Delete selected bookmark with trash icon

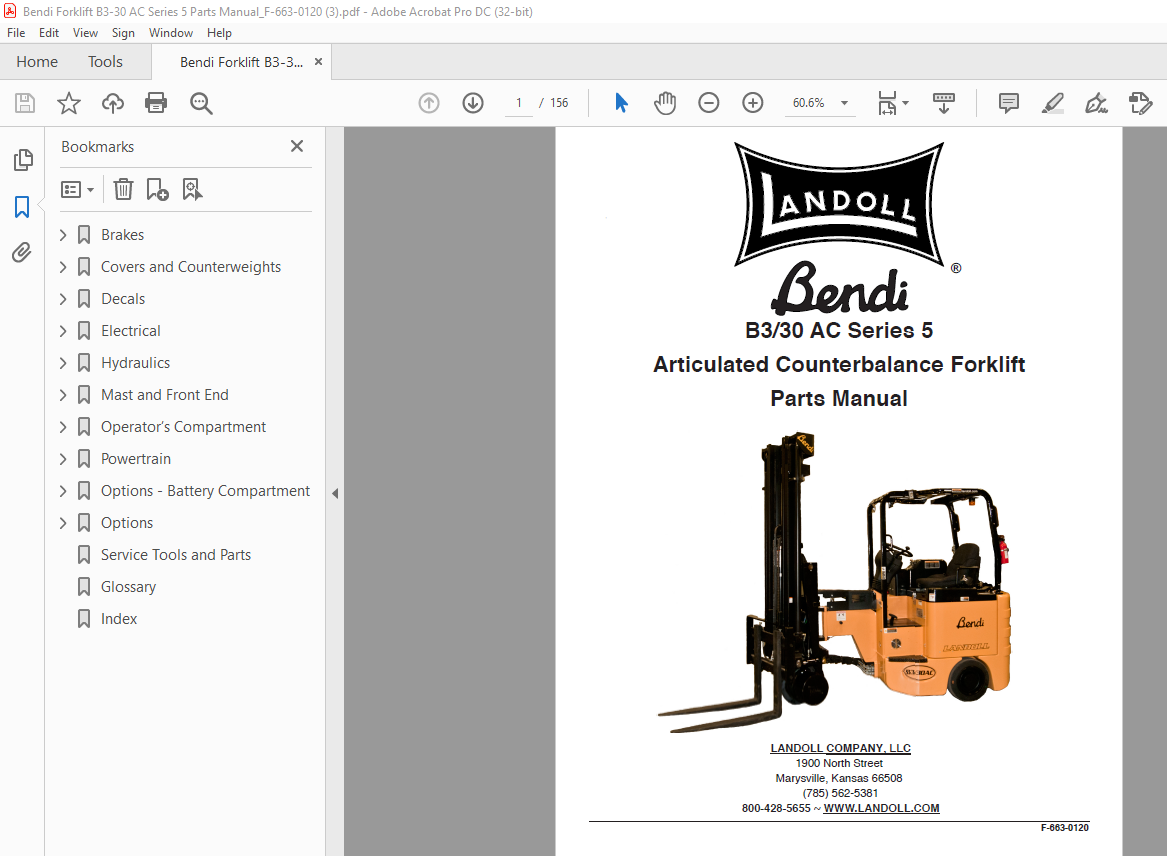124,189
